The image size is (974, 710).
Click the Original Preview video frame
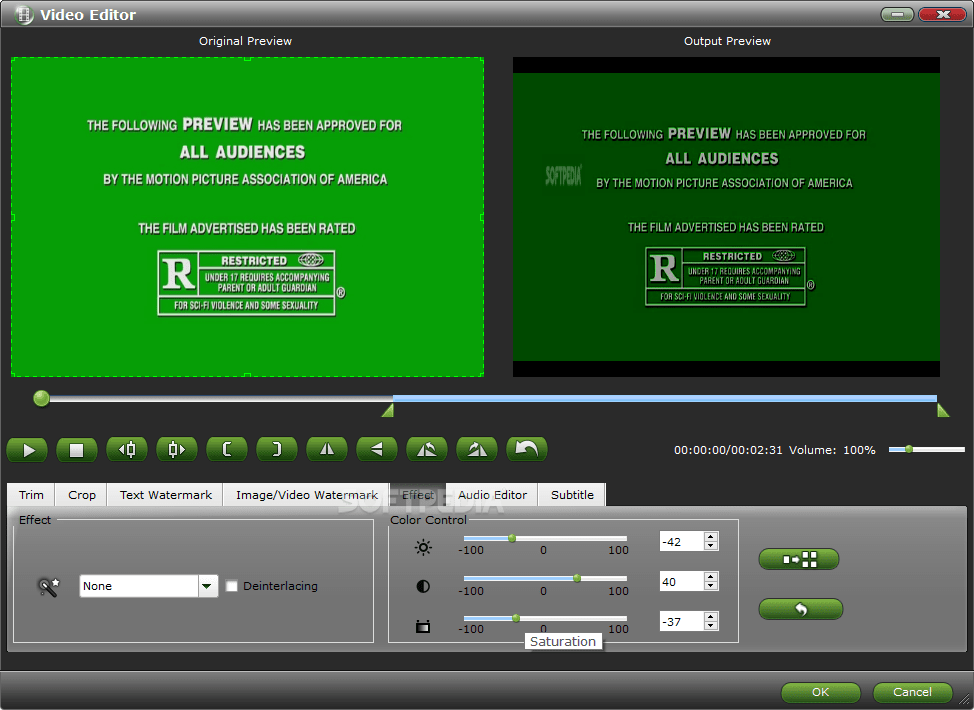tap(247, 217)
